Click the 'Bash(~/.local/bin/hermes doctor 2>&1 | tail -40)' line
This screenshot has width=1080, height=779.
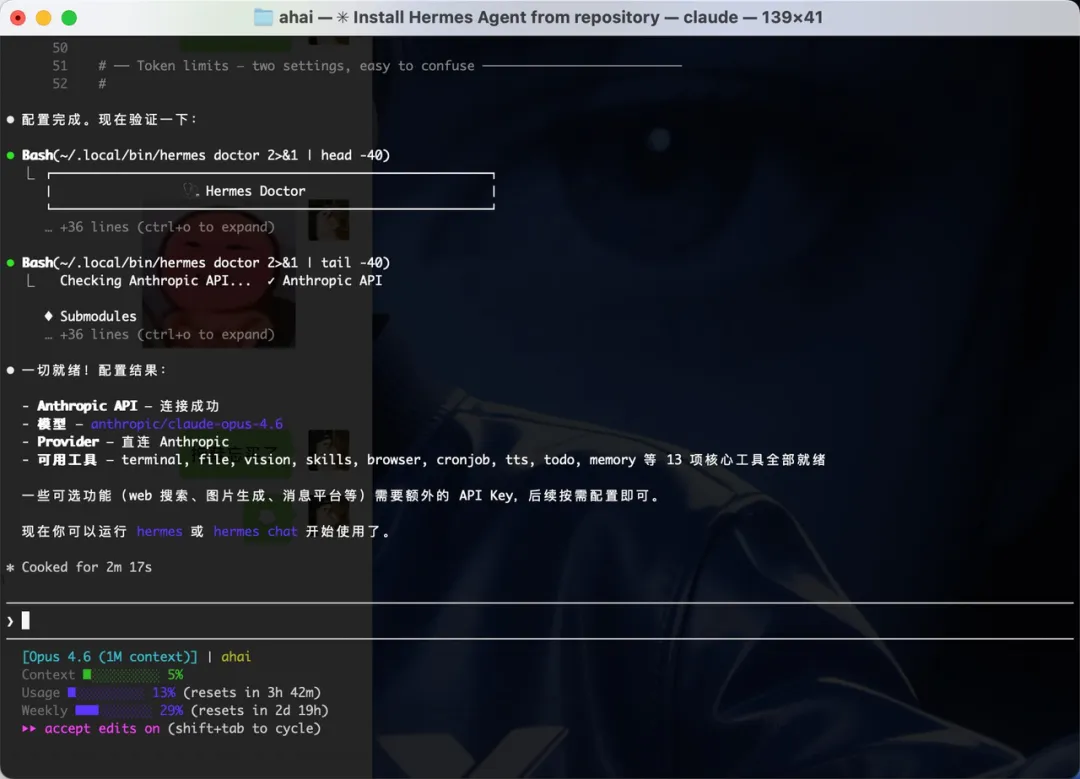pyautogui.click(x=206, y=262)
